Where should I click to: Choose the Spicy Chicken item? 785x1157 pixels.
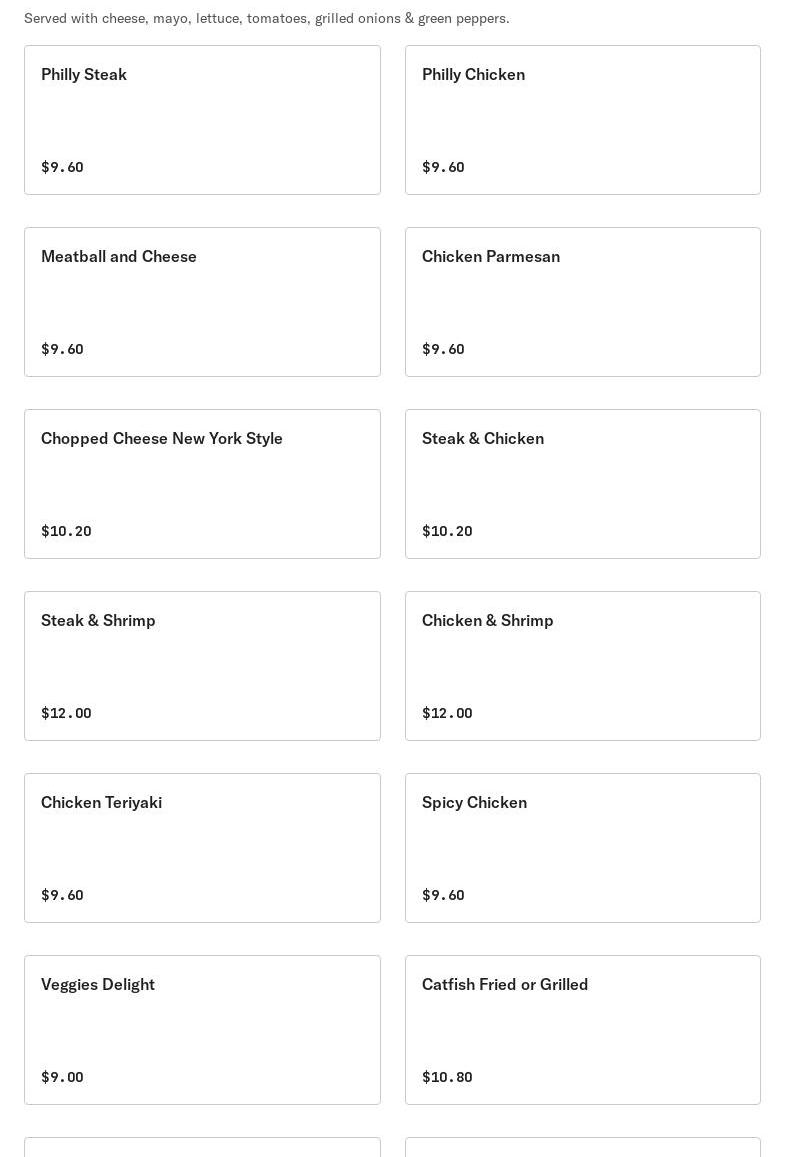point(582,848)
